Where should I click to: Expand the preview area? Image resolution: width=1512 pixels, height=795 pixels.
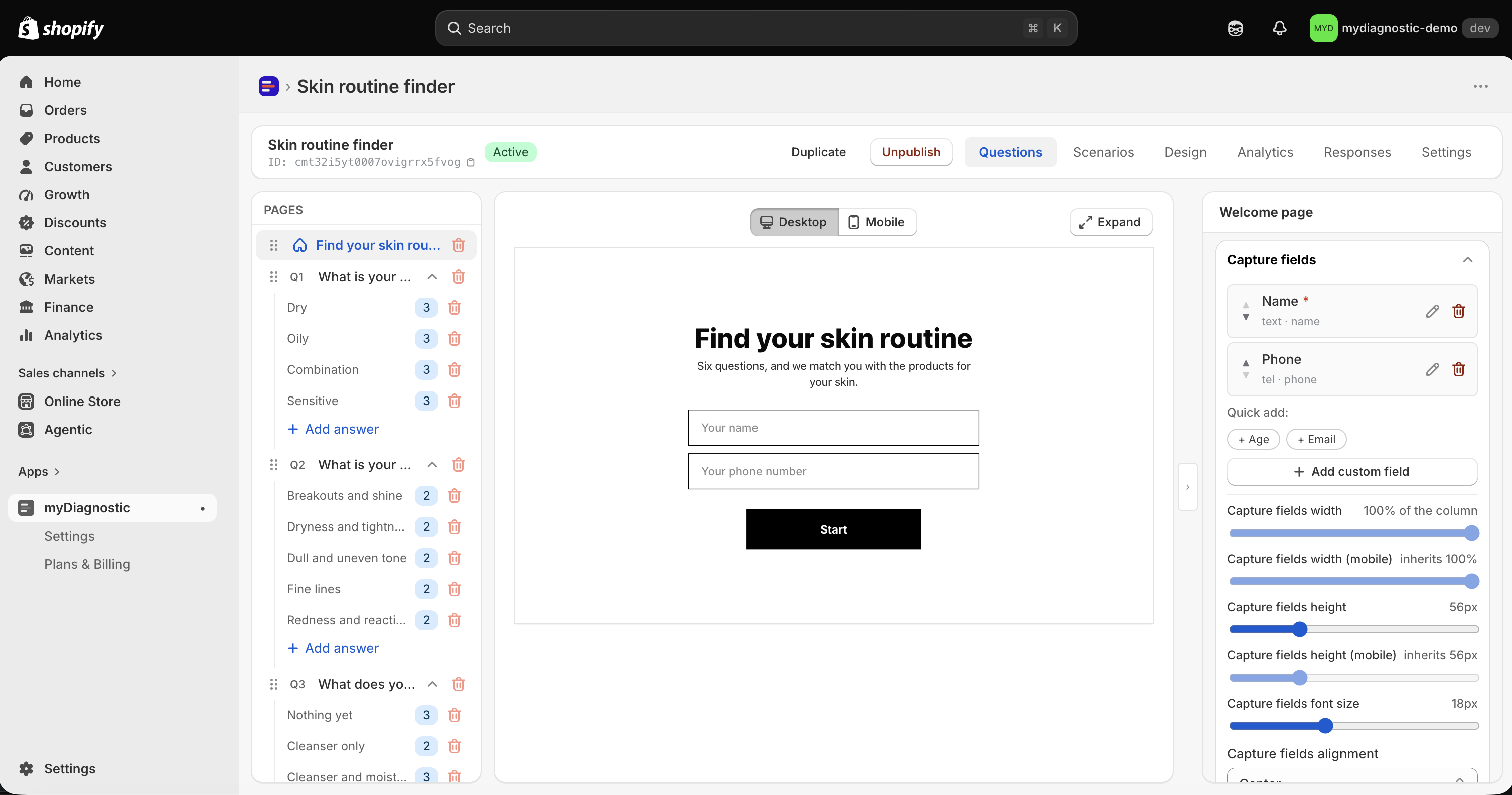(x=1111, y=222)
